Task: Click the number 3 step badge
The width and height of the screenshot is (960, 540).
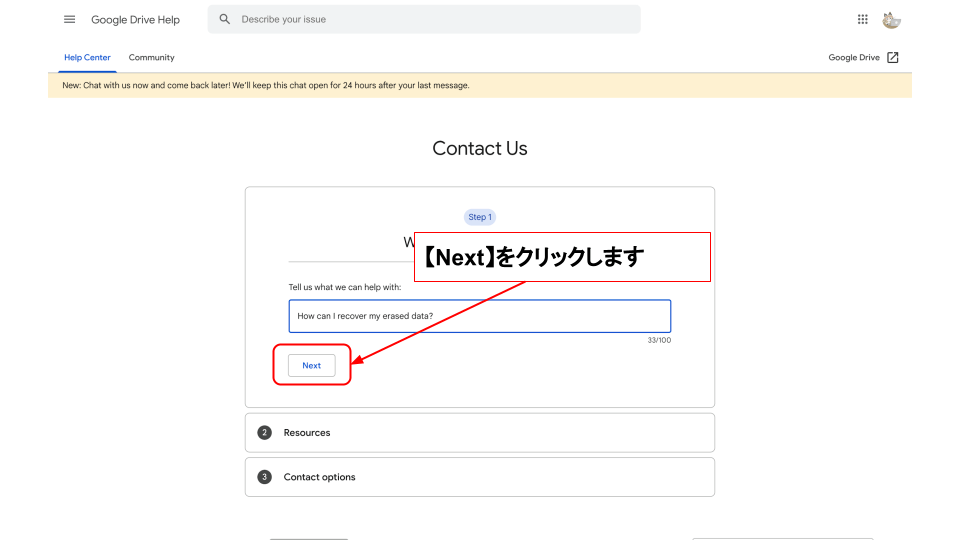Action: tap(264, 477)
